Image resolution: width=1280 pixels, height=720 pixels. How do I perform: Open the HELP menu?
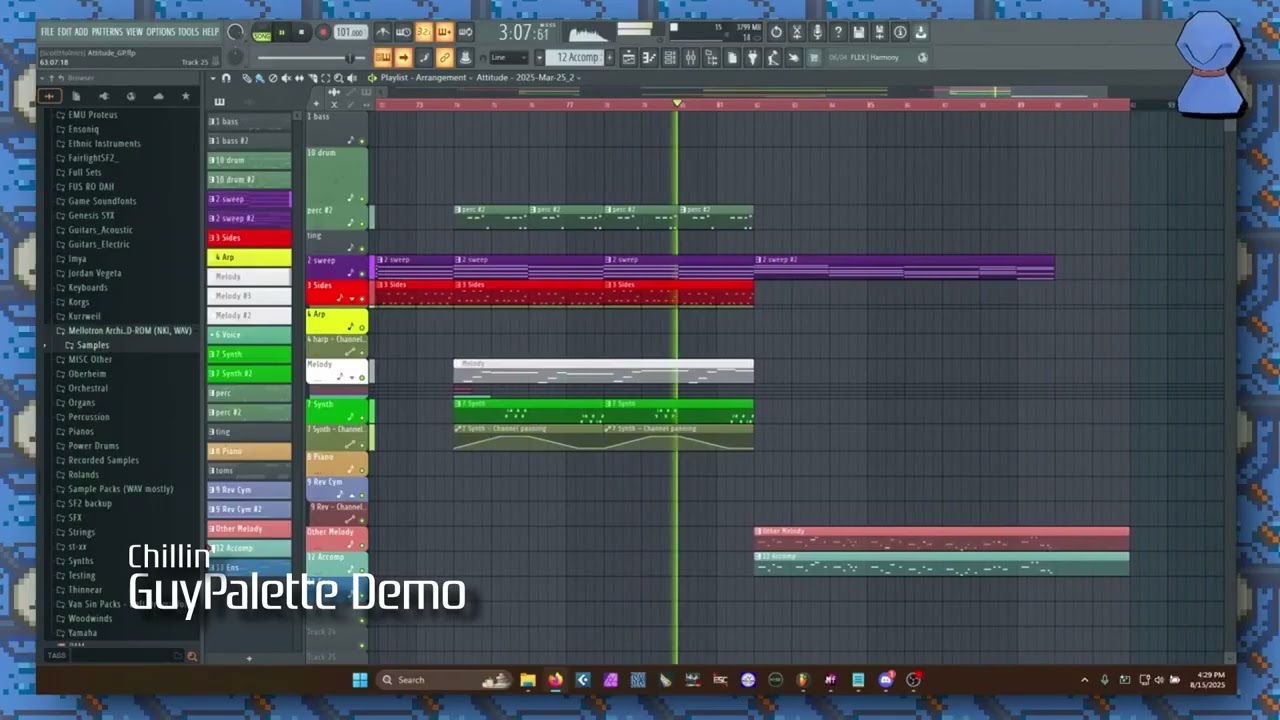(x=210, y=32)
